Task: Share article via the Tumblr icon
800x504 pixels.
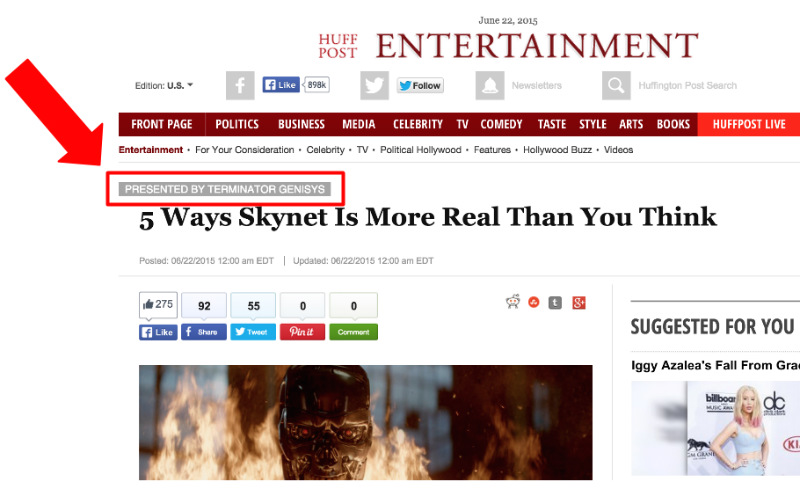Action: (555, 303)
